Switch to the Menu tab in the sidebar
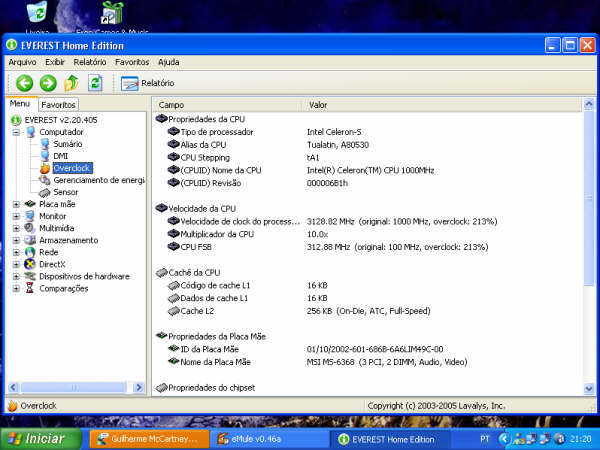 (x=20, y=104)
